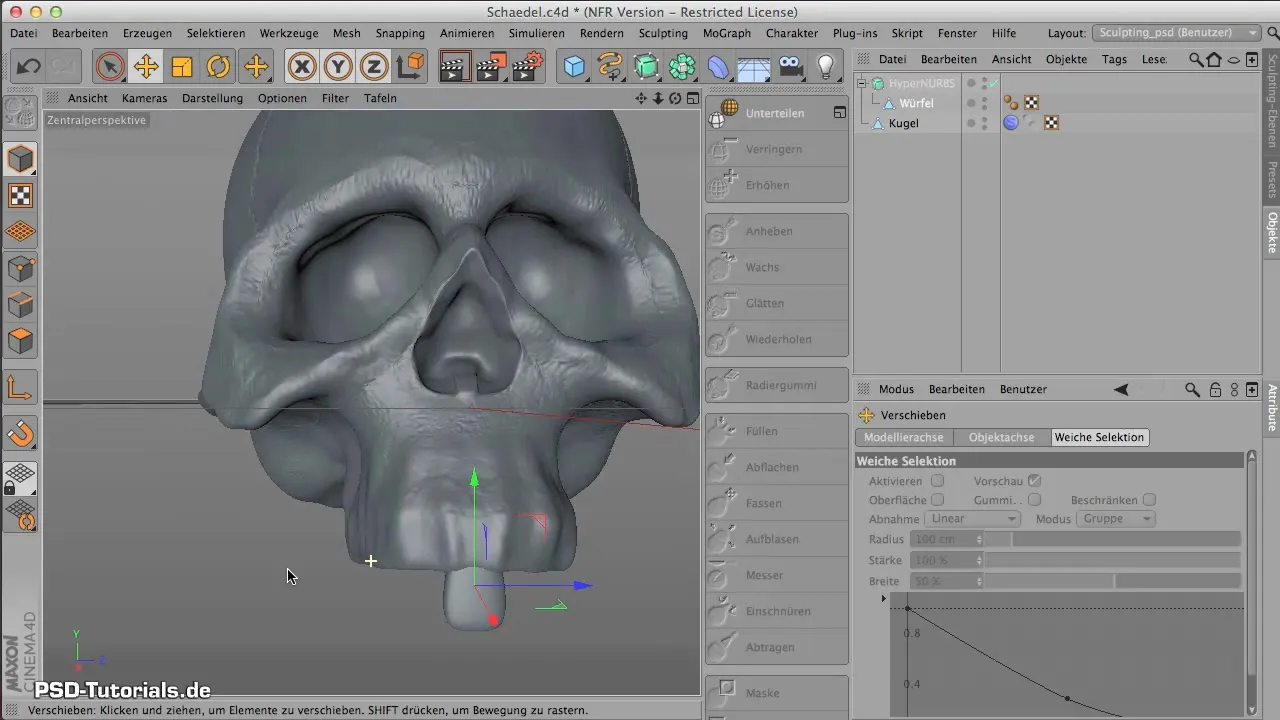Switch to the Modellierachse tab
1280x720 pixels.
click(x=904, y=438)
